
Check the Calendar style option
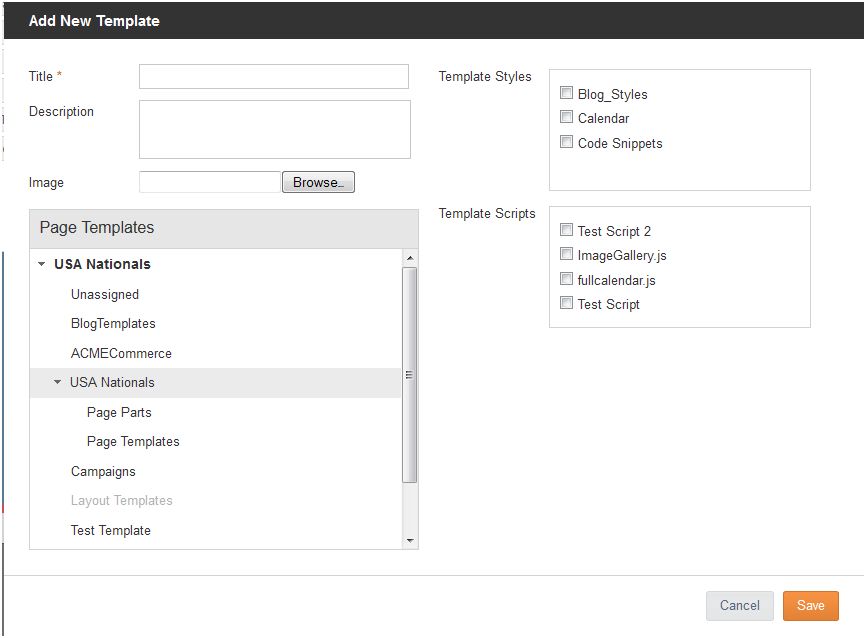point(567,117)
